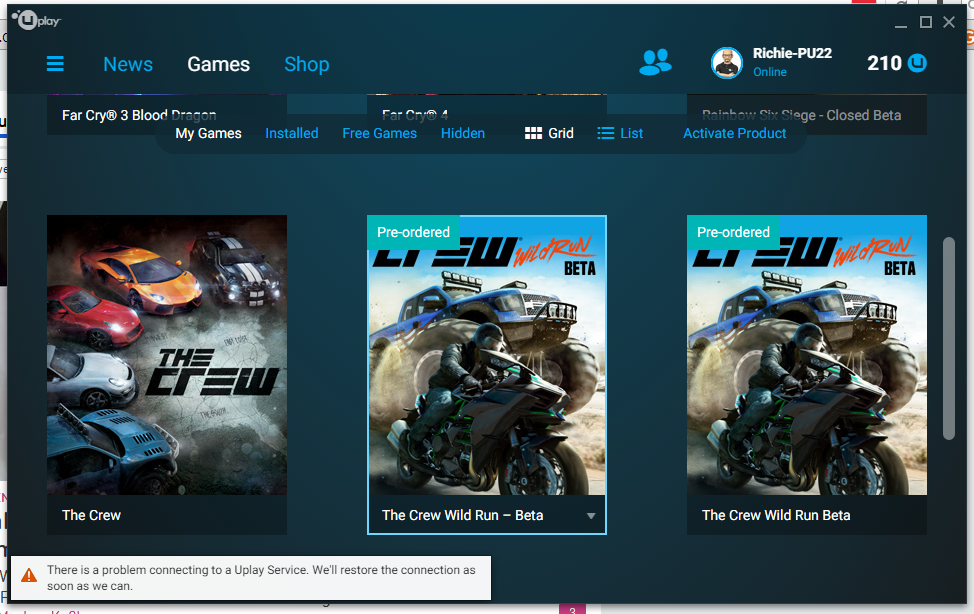Select the My Games filter

coord(208,133)
